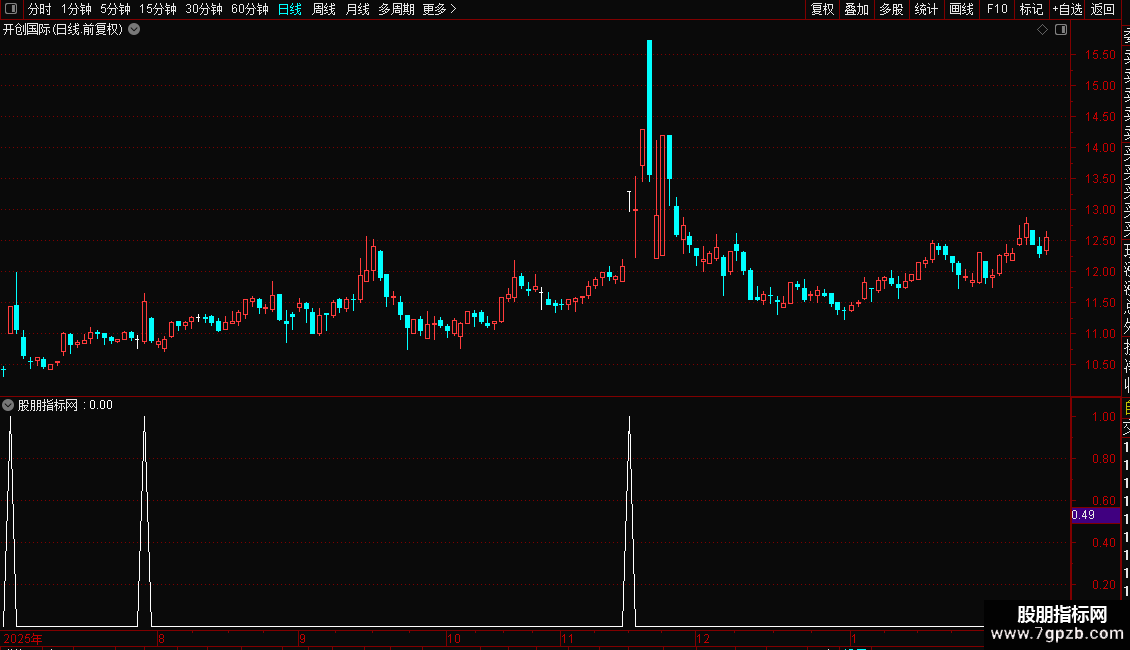Click the 开创国际(日线.前复权) title text
The width and height of the screenshot is (1130, 650).
(63, 30)
